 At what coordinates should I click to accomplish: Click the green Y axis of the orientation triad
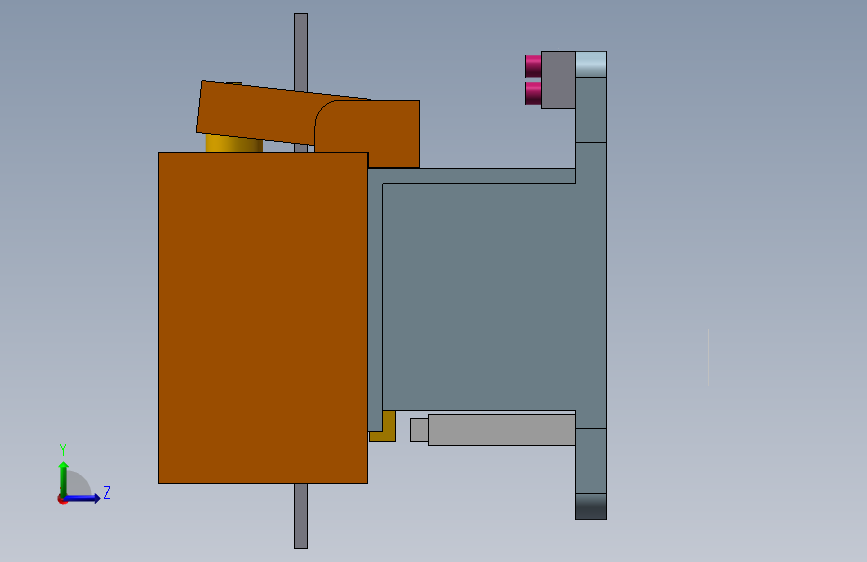[x=64, y=478]
